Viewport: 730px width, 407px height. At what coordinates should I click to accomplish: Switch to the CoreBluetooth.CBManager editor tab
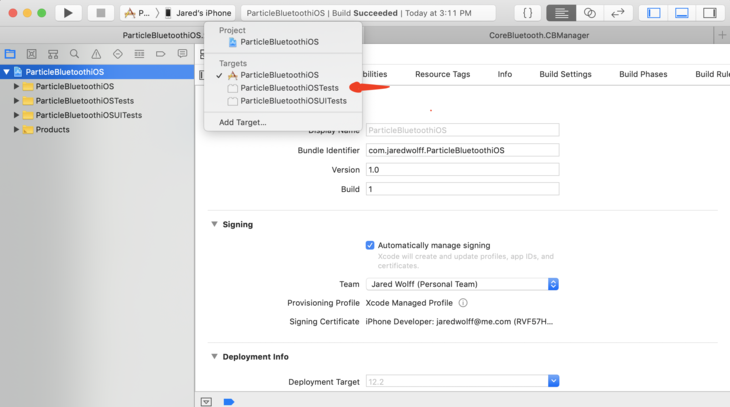point(539,35)
